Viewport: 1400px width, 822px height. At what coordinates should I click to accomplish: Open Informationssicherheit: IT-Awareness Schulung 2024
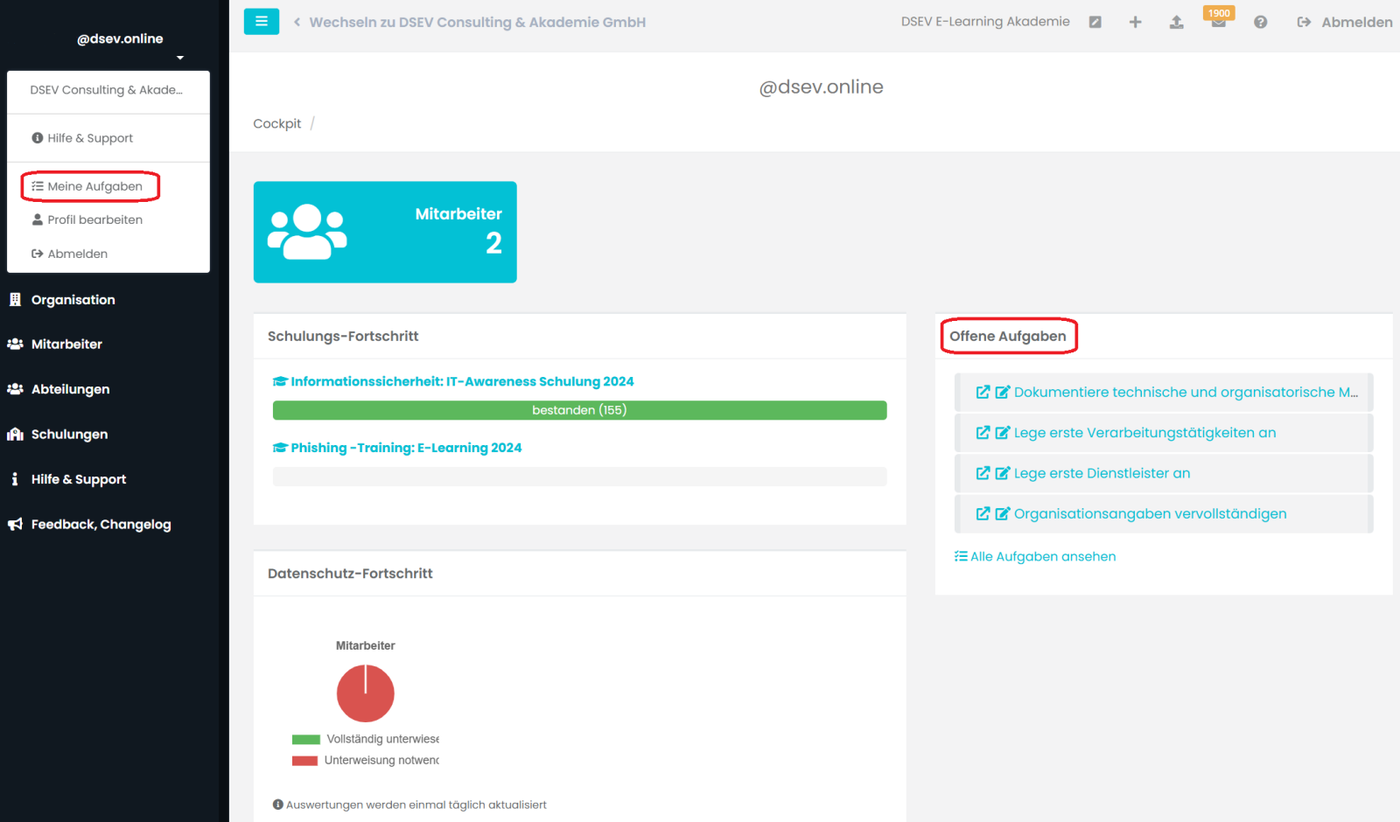pos(453,382)
